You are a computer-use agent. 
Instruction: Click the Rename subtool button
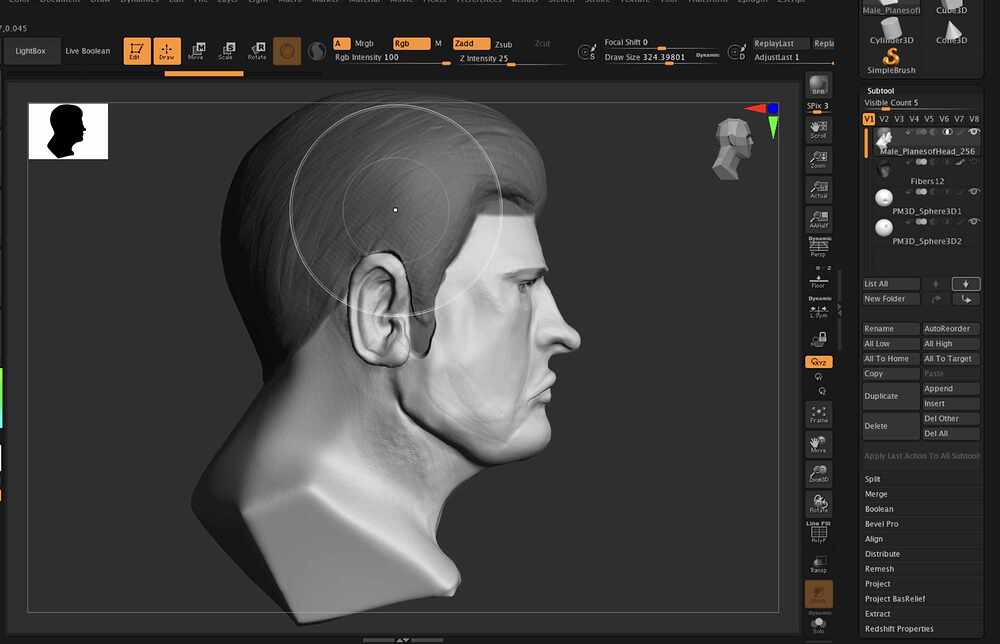click(x=890, y=328)
